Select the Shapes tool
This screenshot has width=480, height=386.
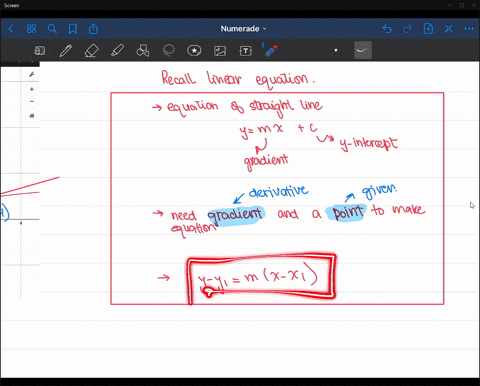[x=143, y=51]
